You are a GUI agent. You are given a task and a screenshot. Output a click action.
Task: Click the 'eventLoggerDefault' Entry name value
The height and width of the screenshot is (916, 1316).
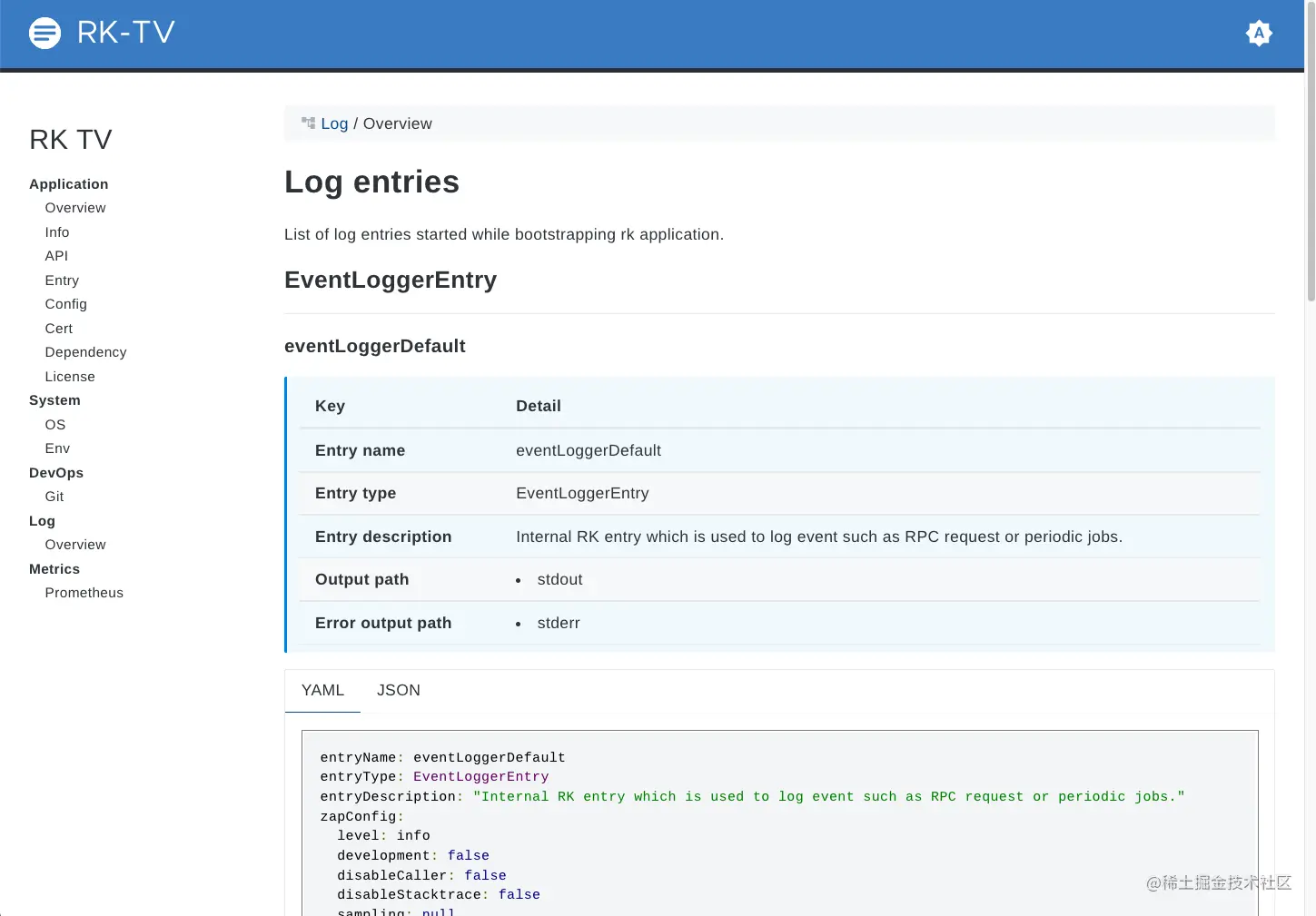588,451
